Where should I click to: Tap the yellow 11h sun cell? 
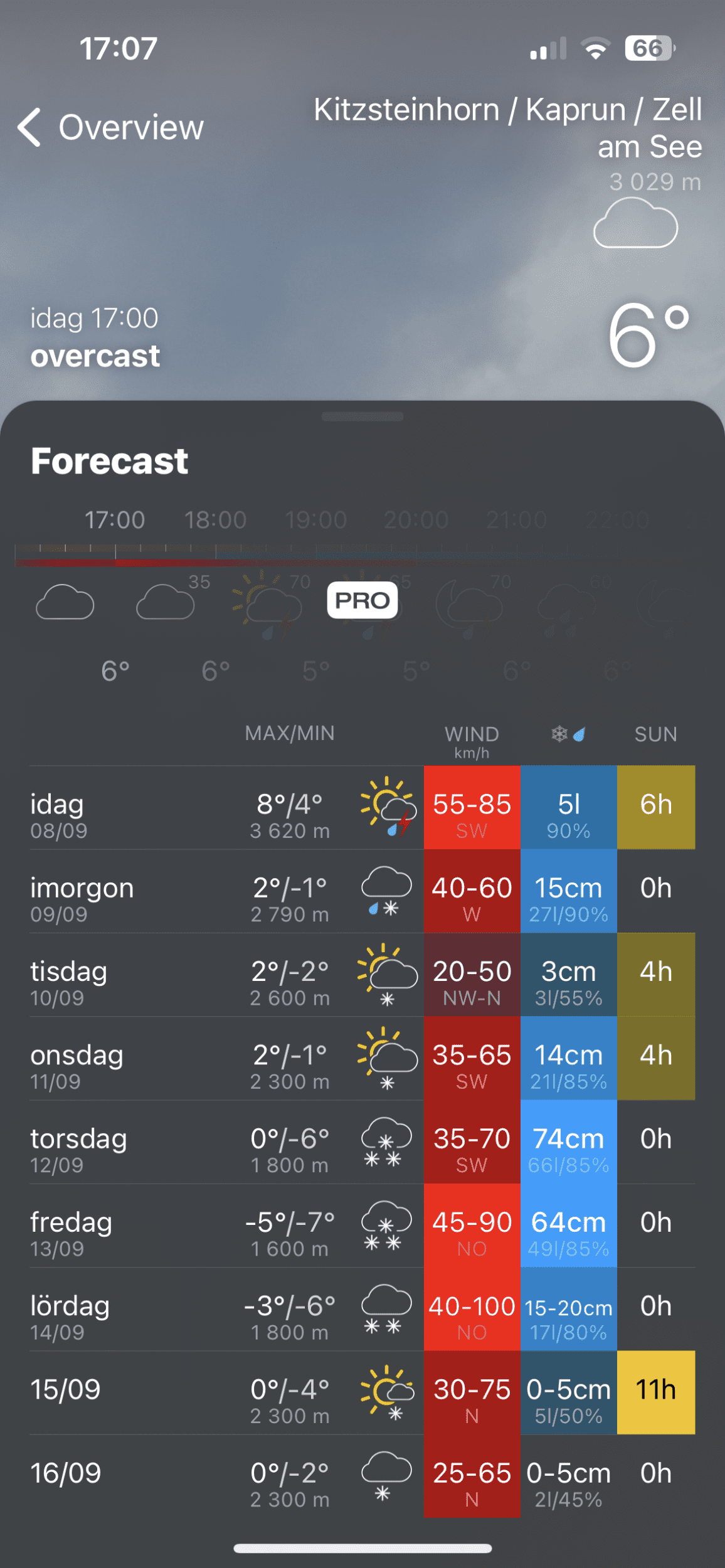click(655, 1392)
